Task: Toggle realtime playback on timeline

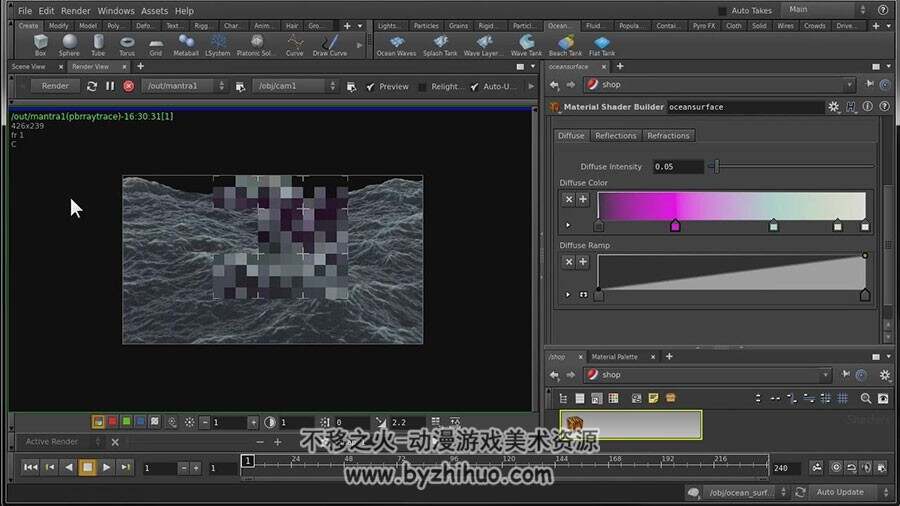Action: (836, 468)
